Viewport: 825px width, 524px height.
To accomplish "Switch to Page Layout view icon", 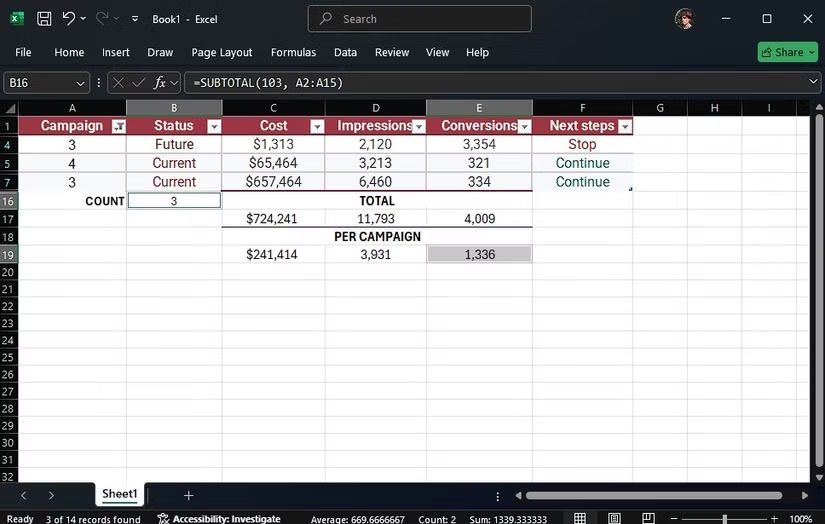I will [614, 518].
